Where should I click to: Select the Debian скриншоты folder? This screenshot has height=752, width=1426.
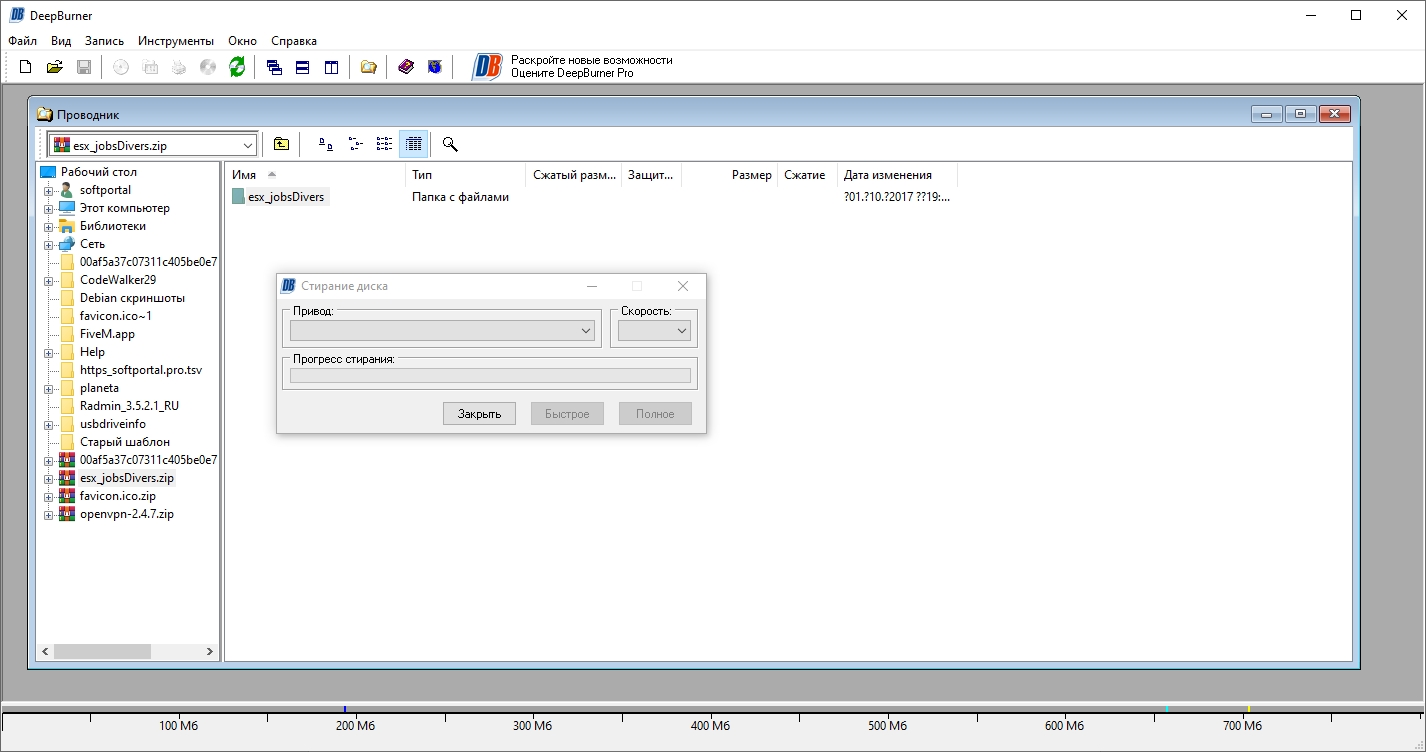pos(132,298)
